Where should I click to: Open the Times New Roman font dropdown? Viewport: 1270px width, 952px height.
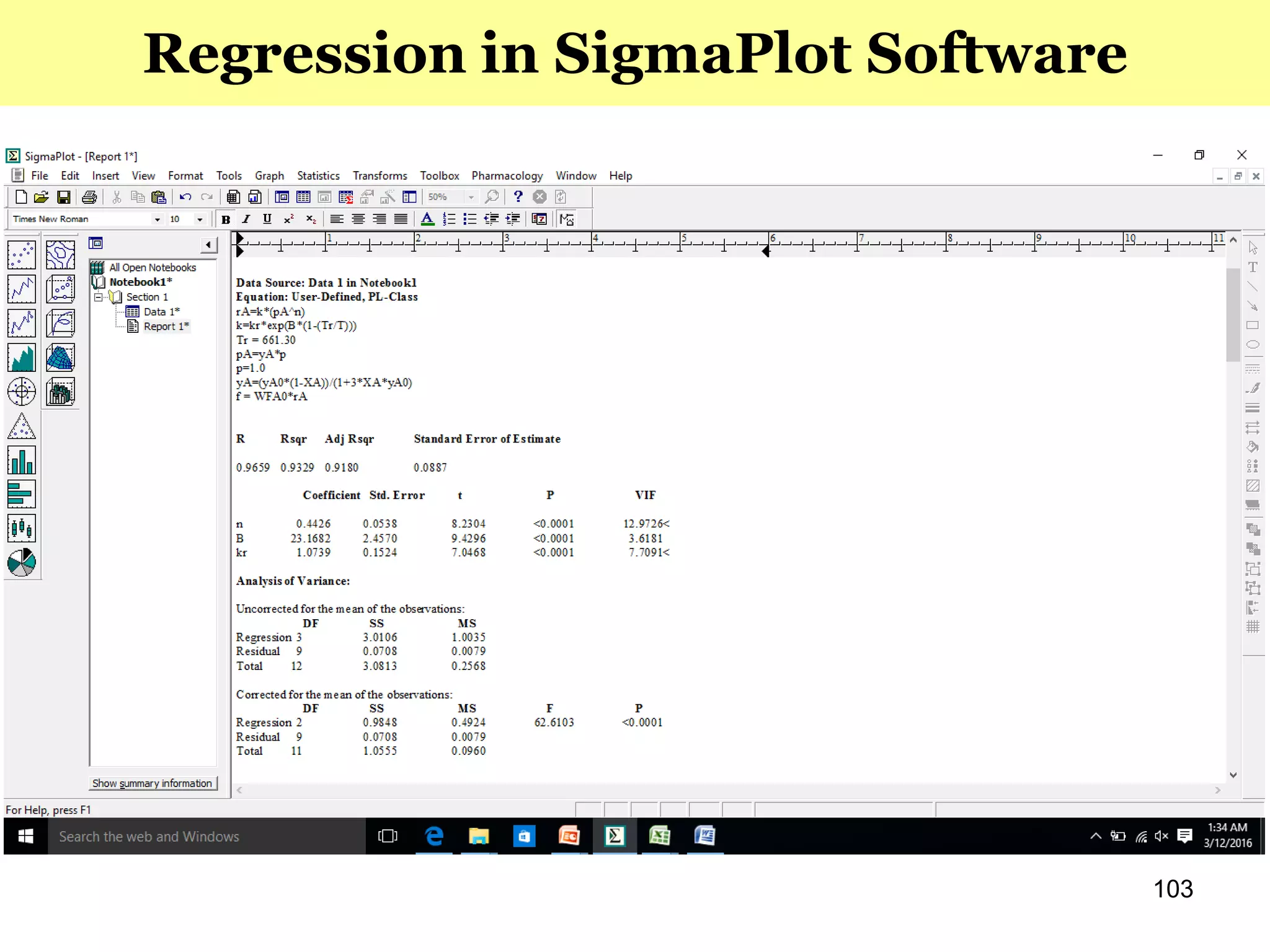point(157,219)
